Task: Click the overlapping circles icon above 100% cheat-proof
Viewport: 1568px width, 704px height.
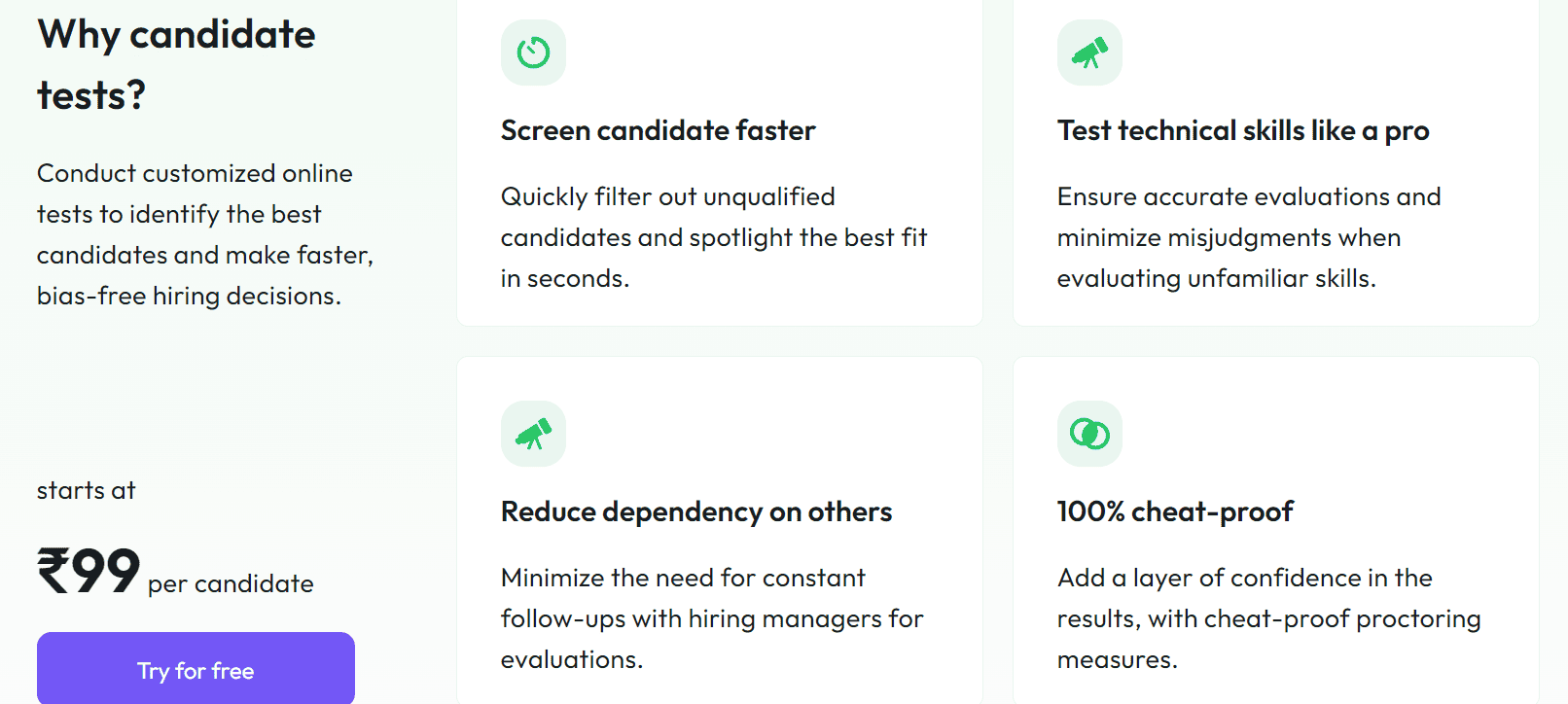Action: [1089, 434]
